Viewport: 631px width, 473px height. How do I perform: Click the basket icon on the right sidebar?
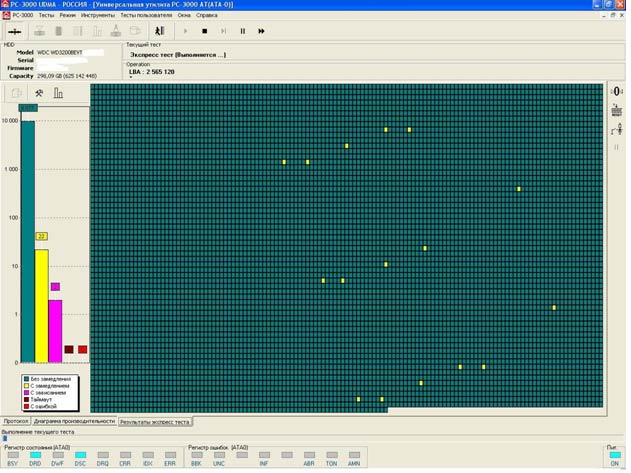click(617, 110)
